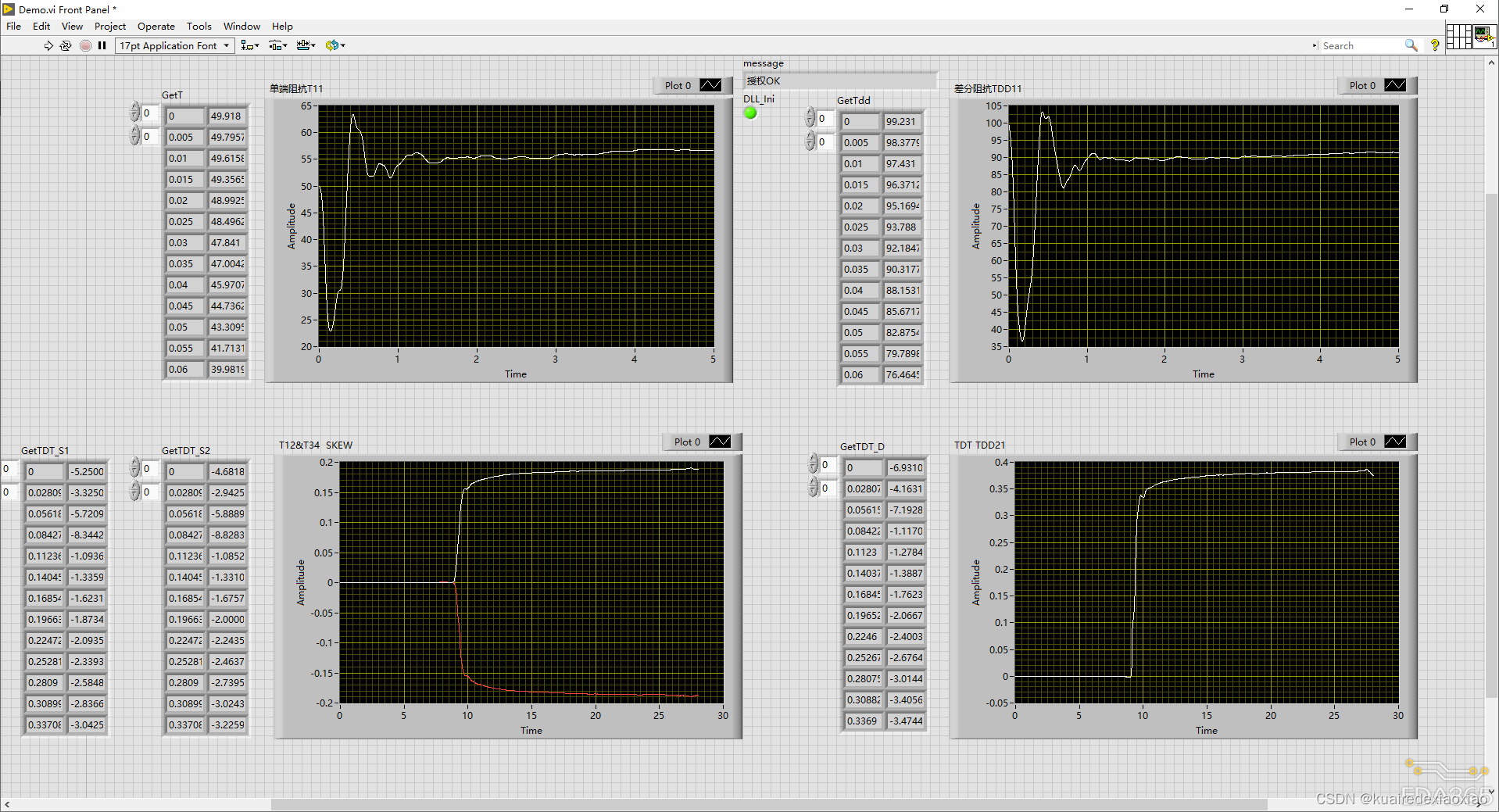This screenshot has width=1499, height=812.
Task: Select the Run Continuously icon
Action: 66,45
